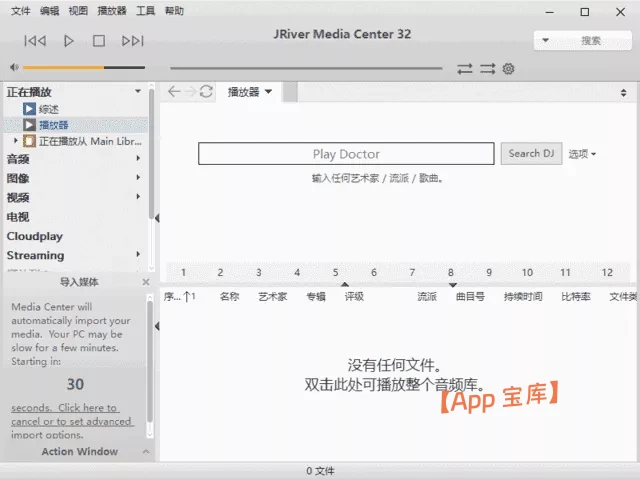Skip to next track button
640x480 pixels.
click(x=133, y=41)
